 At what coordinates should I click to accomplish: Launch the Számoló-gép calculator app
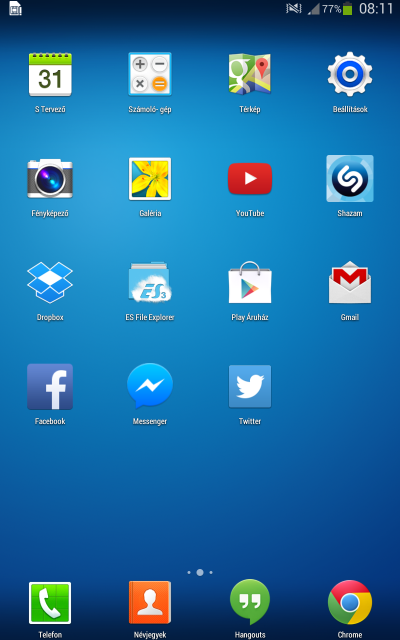pyautogui.click(x=150, y=75)
